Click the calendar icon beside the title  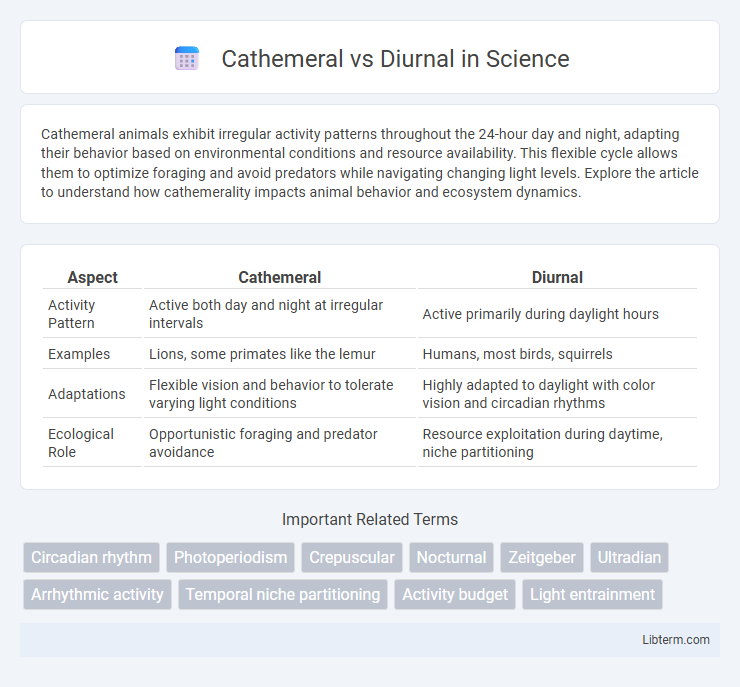[x=187, y=59]
